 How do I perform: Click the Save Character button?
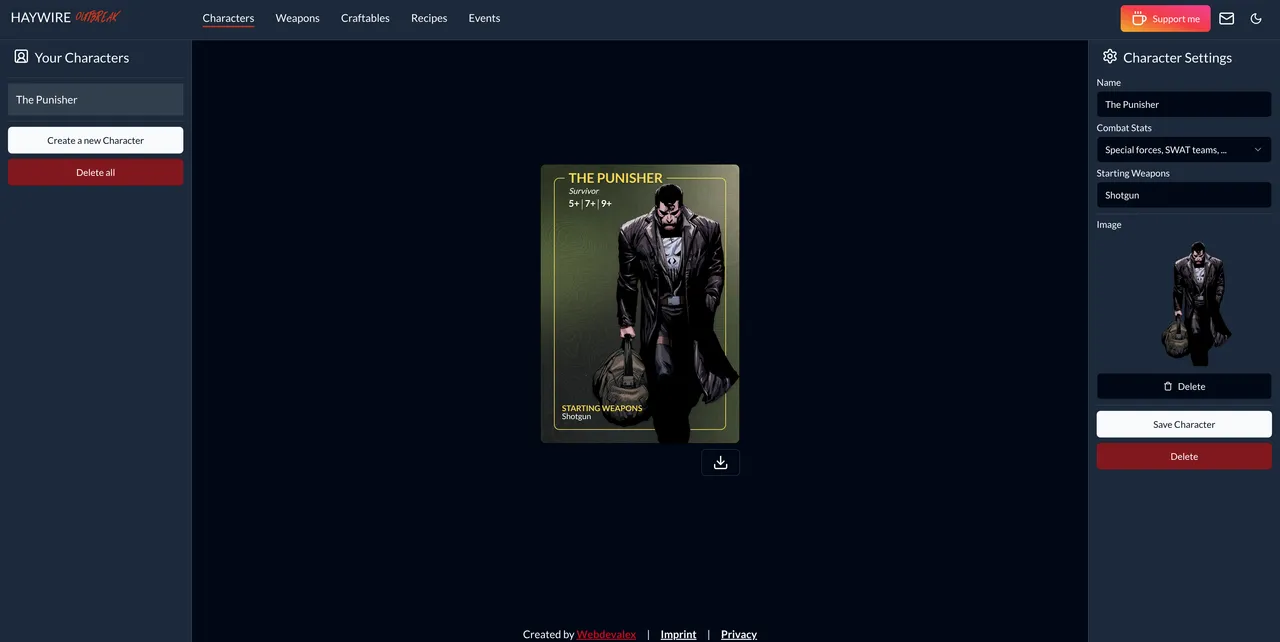pyautogui.click(x=1184, y=424)
